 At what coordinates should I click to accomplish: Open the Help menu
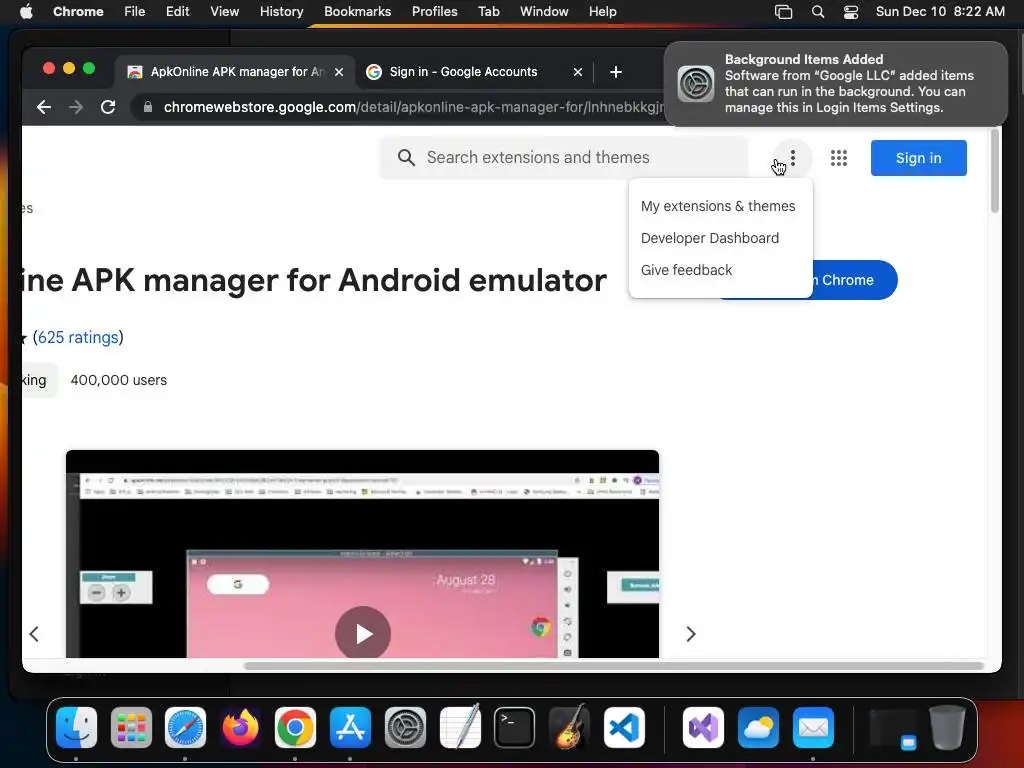602,12
